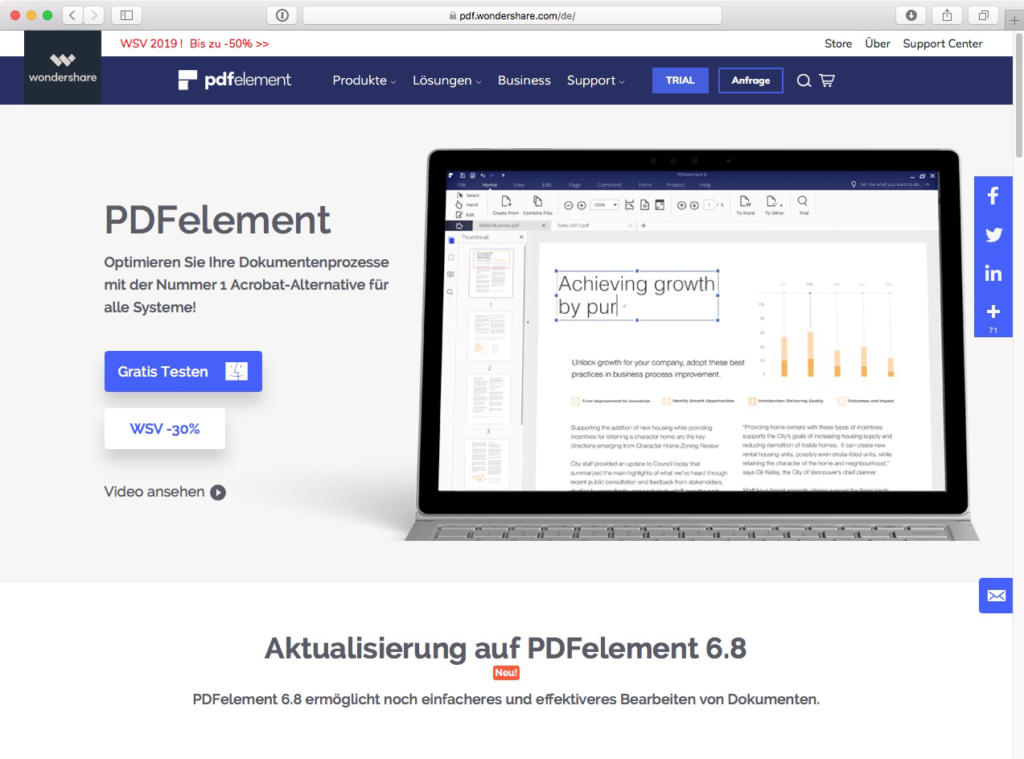The image size is (1024, 759).
Task: Click Safari's forward navigation arrow
Action: [x=94, y=15]
